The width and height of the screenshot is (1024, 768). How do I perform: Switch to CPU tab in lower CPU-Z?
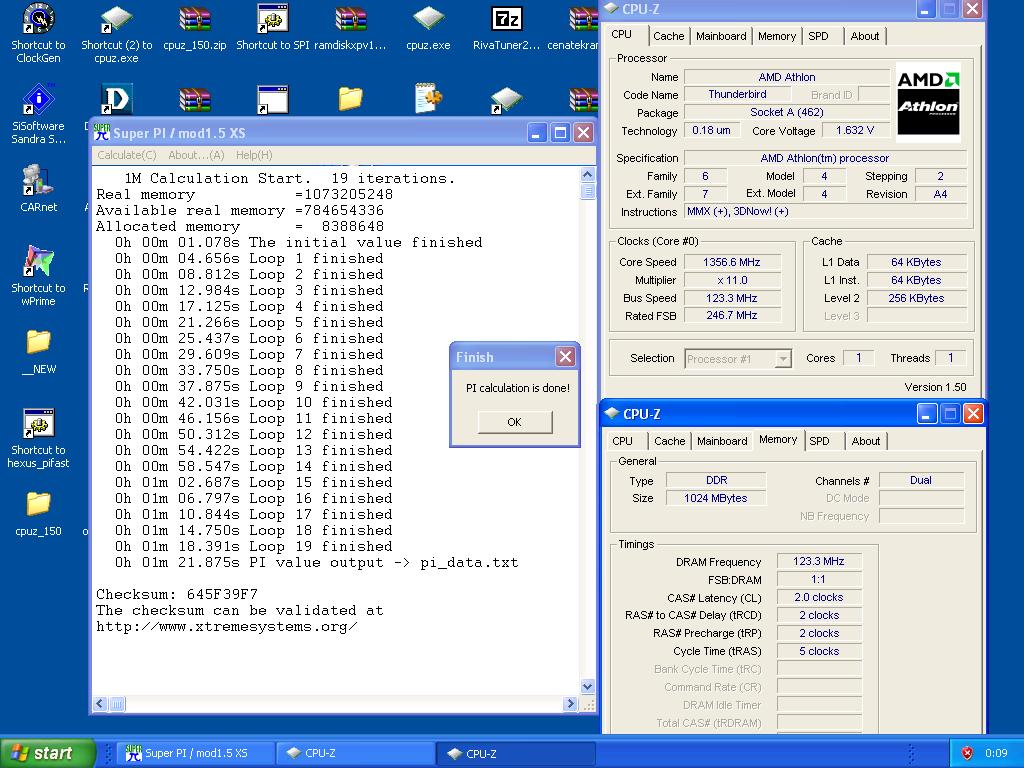[x=622, y=441]
